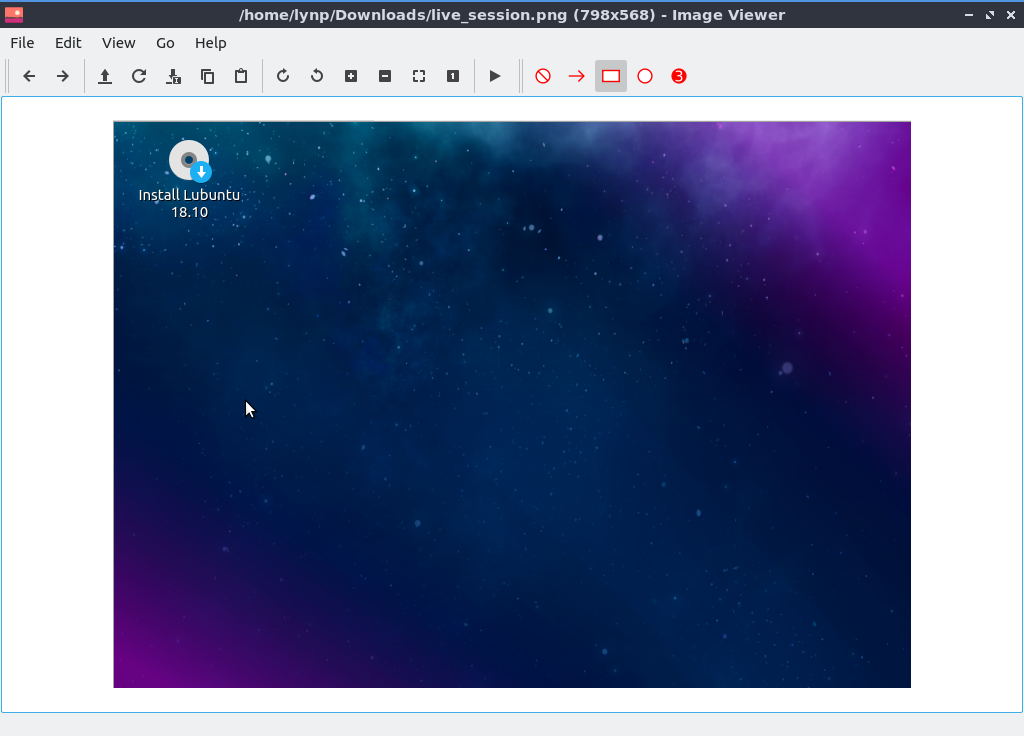Go to the next image with forward arrow

click(62, 76)
